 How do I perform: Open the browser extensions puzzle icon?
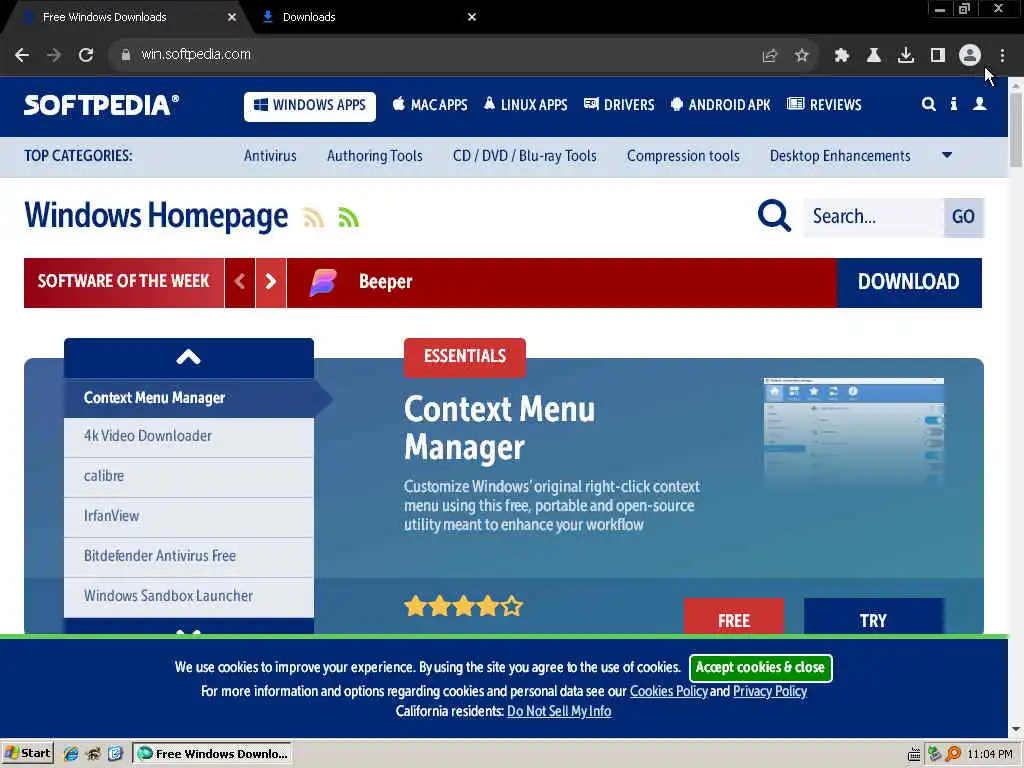click(x=842, y=56)
